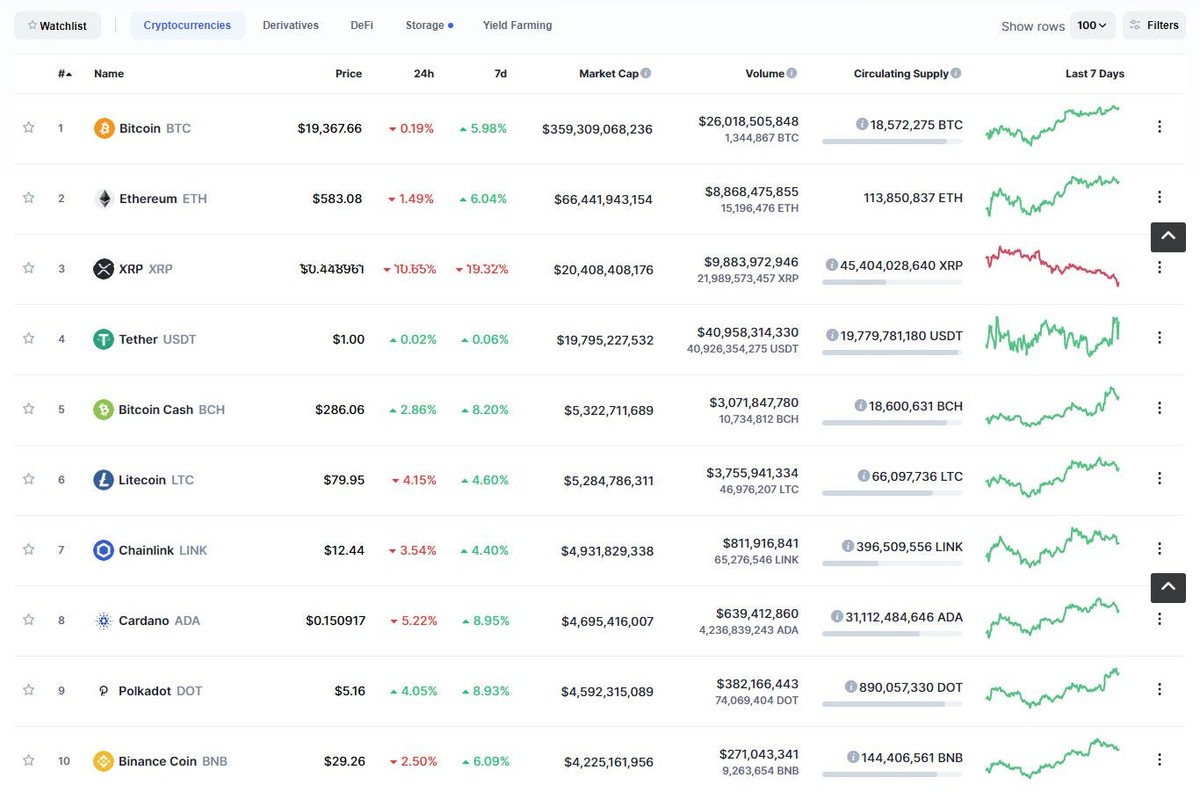The width and height of the screenshot is (1200, 792).
Task: Toggle the watchlist star on Polkadot
Action: 28,690
